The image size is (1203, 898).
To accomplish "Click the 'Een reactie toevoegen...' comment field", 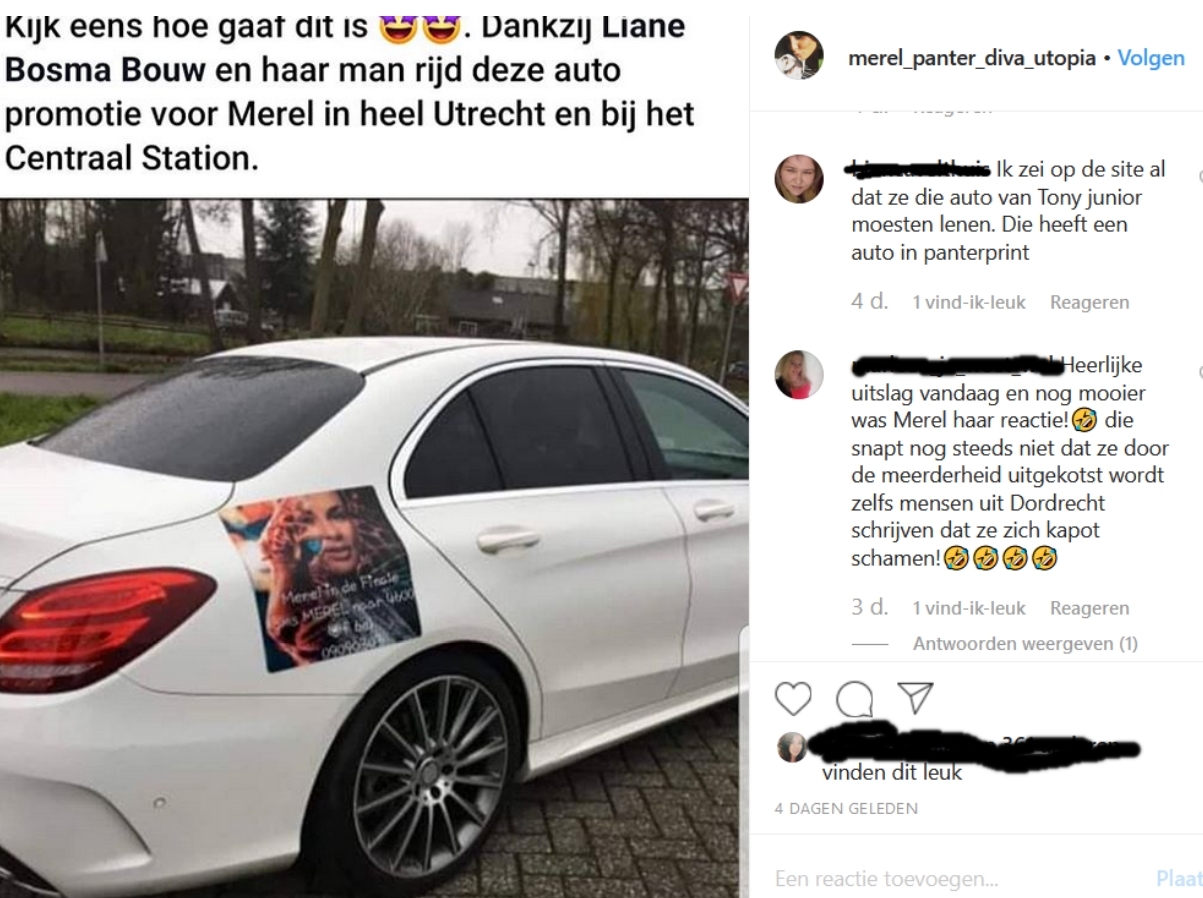I will click(955, 879).
